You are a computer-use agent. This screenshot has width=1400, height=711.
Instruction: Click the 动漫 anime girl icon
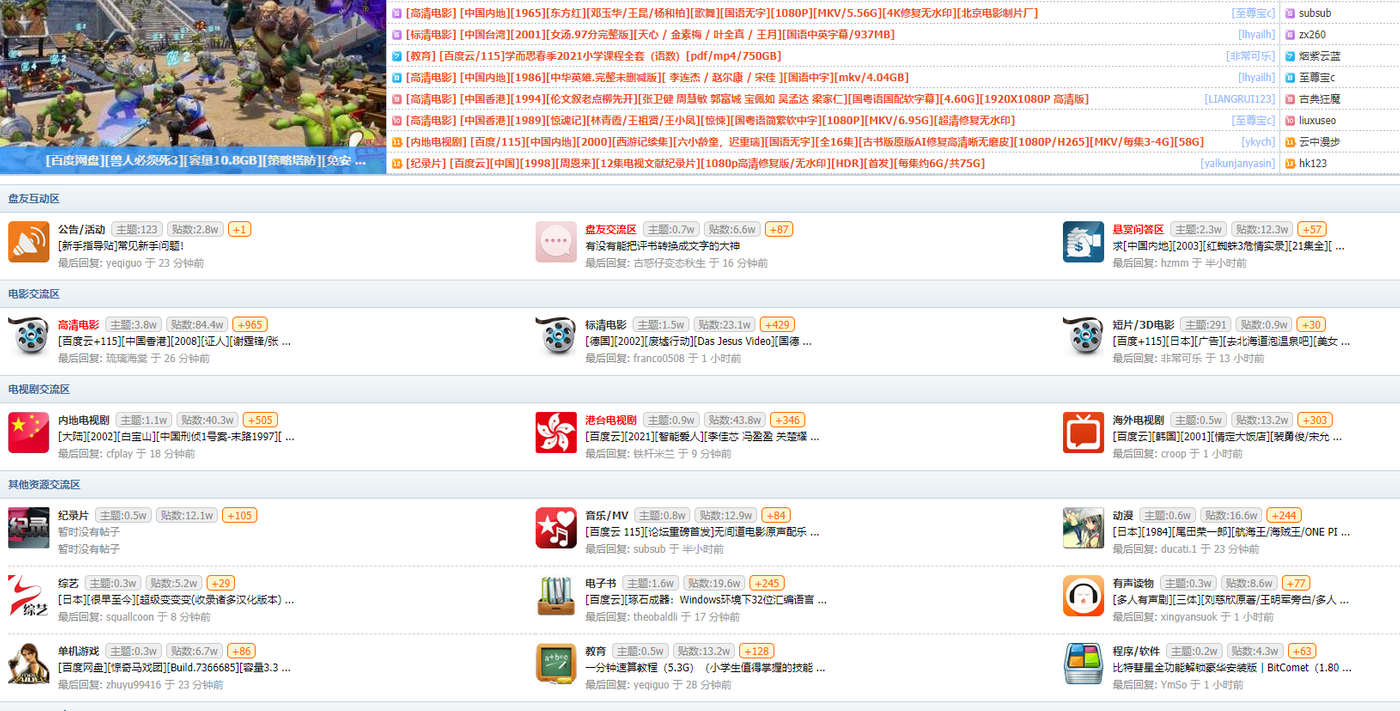click(x=1083, y=528)
